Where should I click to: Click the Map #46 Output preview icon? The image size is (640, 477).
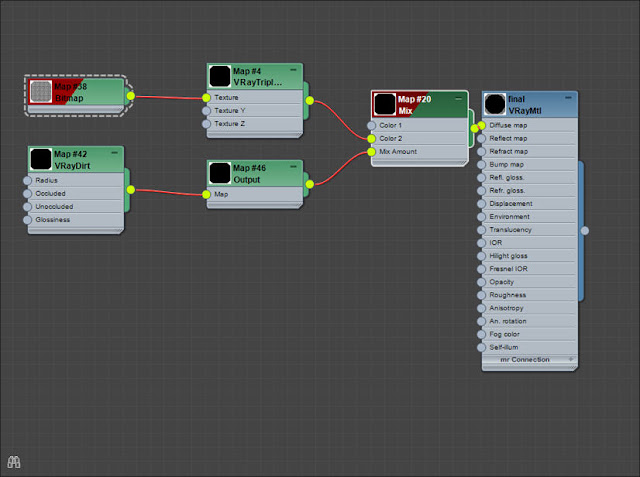[220, 173]
